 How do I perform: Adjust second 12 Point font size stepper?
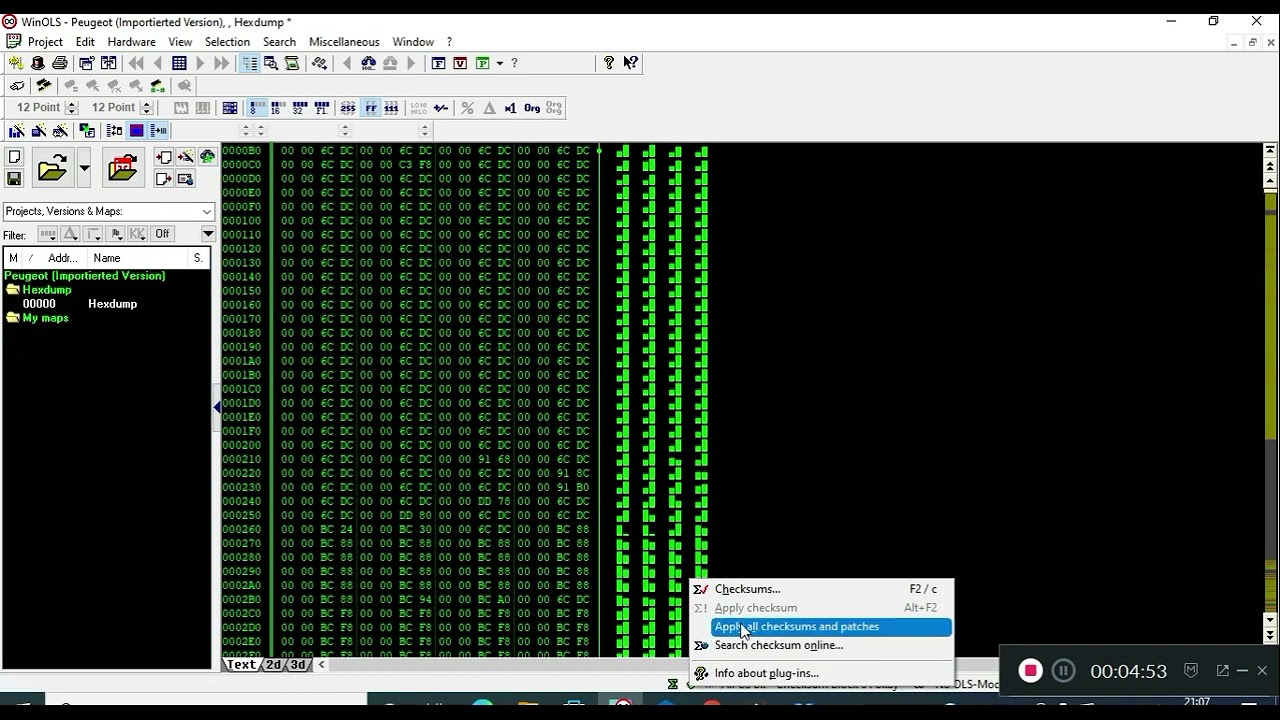click(x=146, y=108)
